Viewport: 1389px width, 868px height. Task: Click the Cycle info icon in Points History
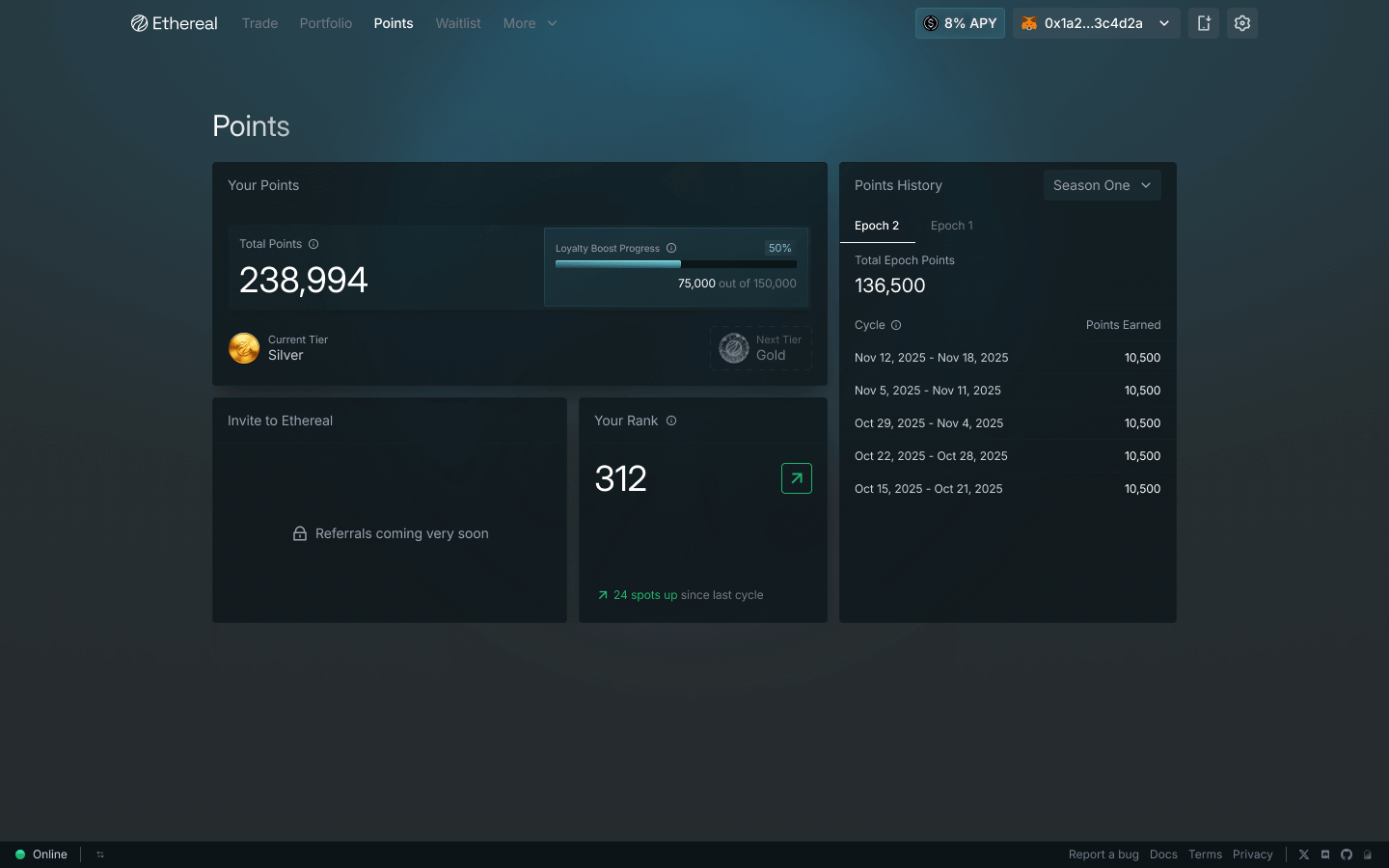(896, 325)
